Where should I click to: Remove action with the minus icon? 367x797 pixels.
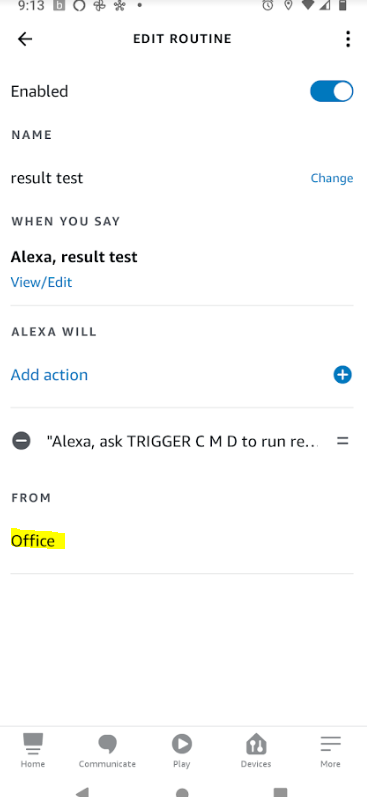[21, 441]
